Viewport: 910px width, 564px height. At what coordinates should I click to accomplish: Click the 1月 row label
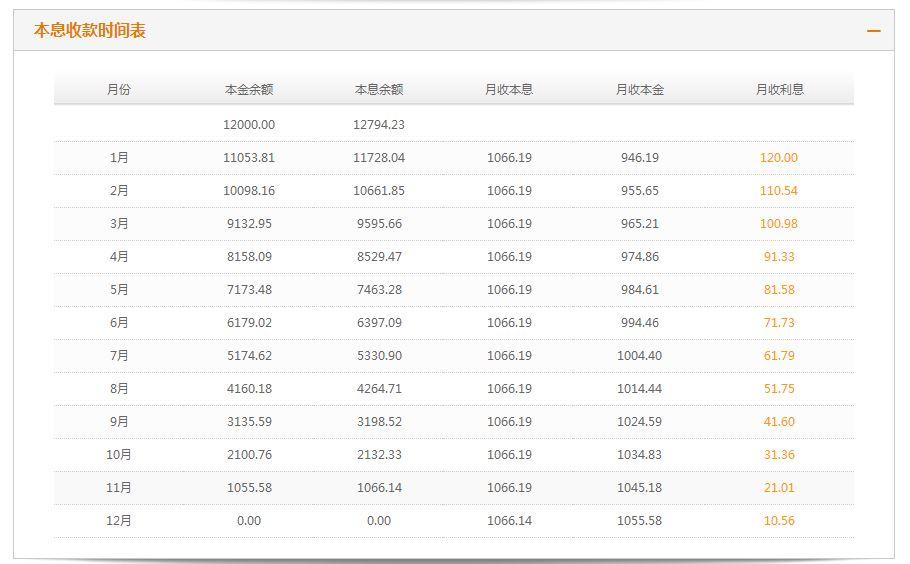tap(119, 158)
